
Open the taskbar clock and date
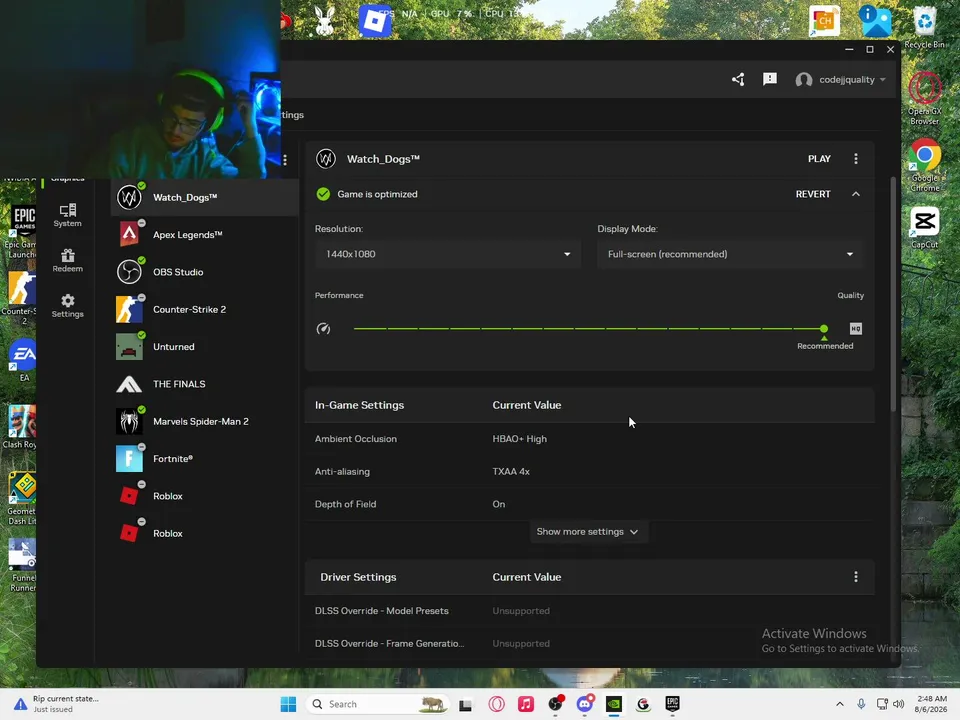click(931, 704)
